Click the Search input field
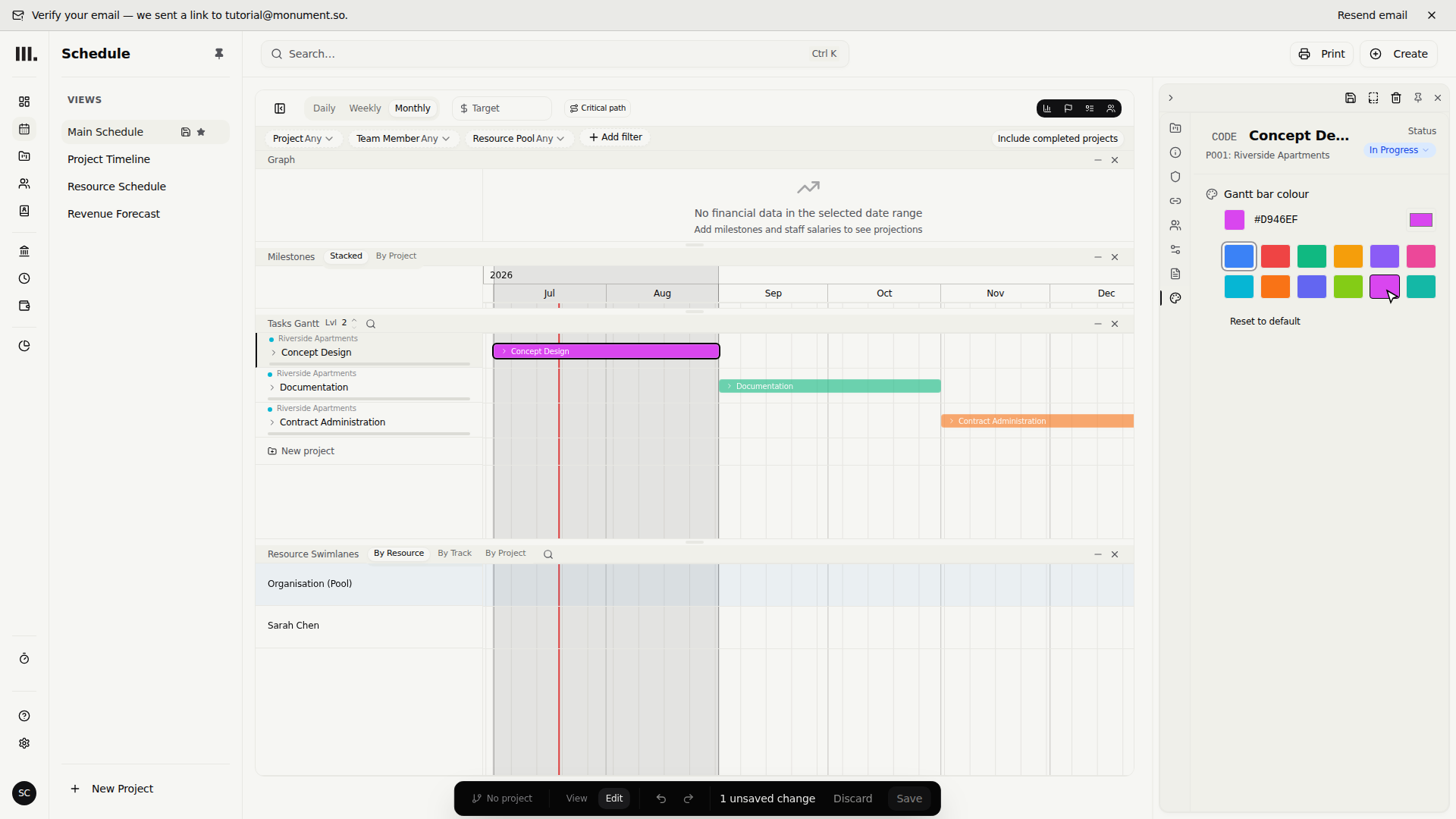 (554, 54)
